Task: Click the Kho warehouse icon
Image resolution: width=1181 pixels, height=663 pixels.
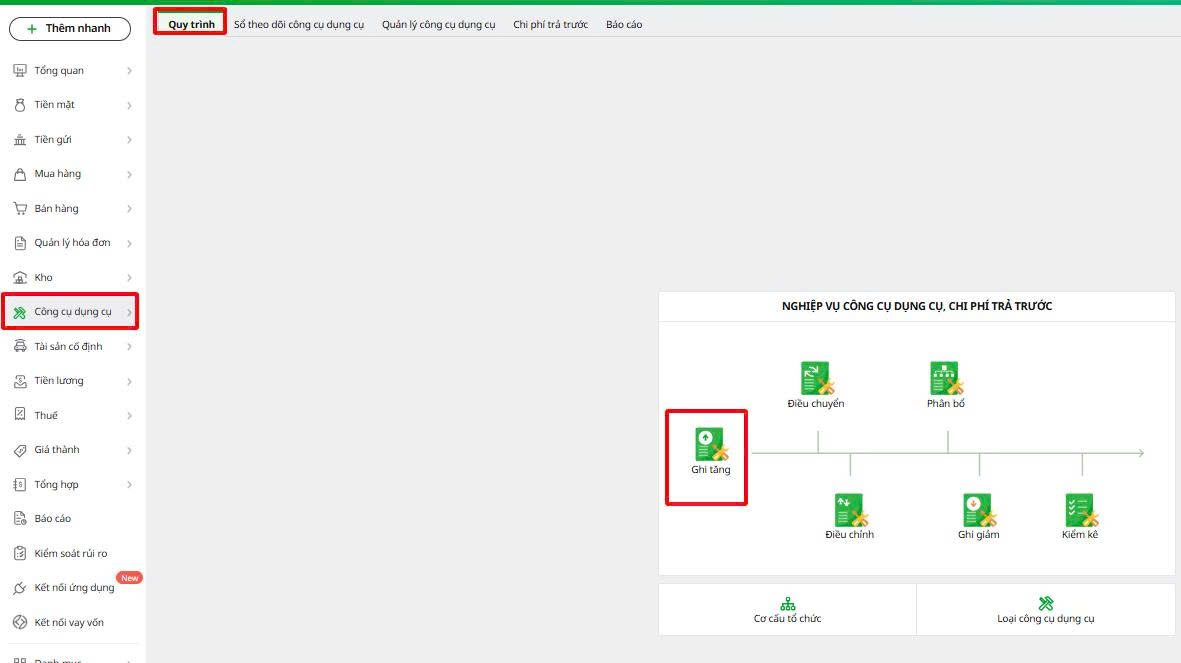Action: pos(20,278)
